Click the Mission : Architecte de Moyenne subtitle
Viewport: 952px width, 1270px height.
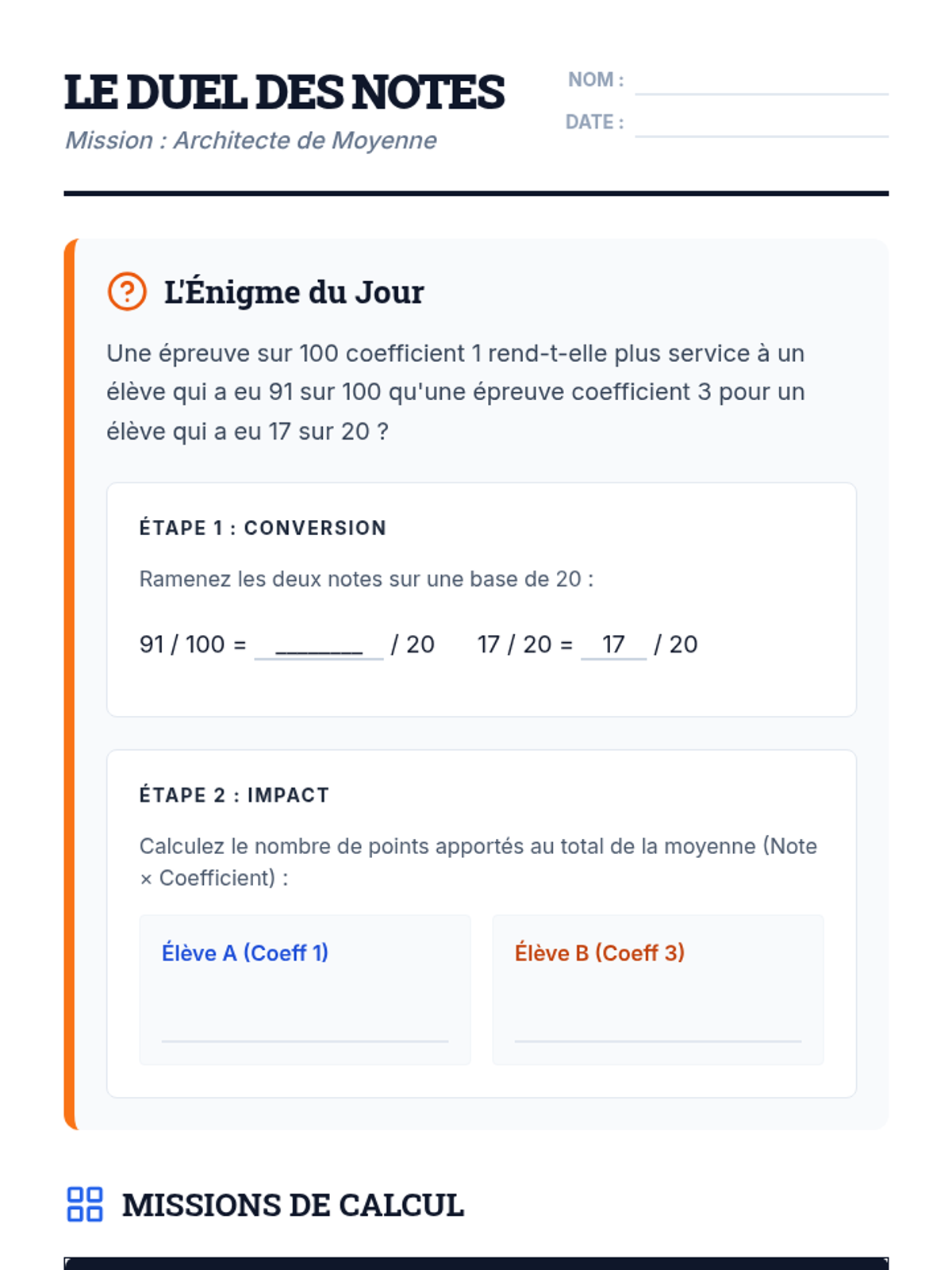click(x=251, y=140)
